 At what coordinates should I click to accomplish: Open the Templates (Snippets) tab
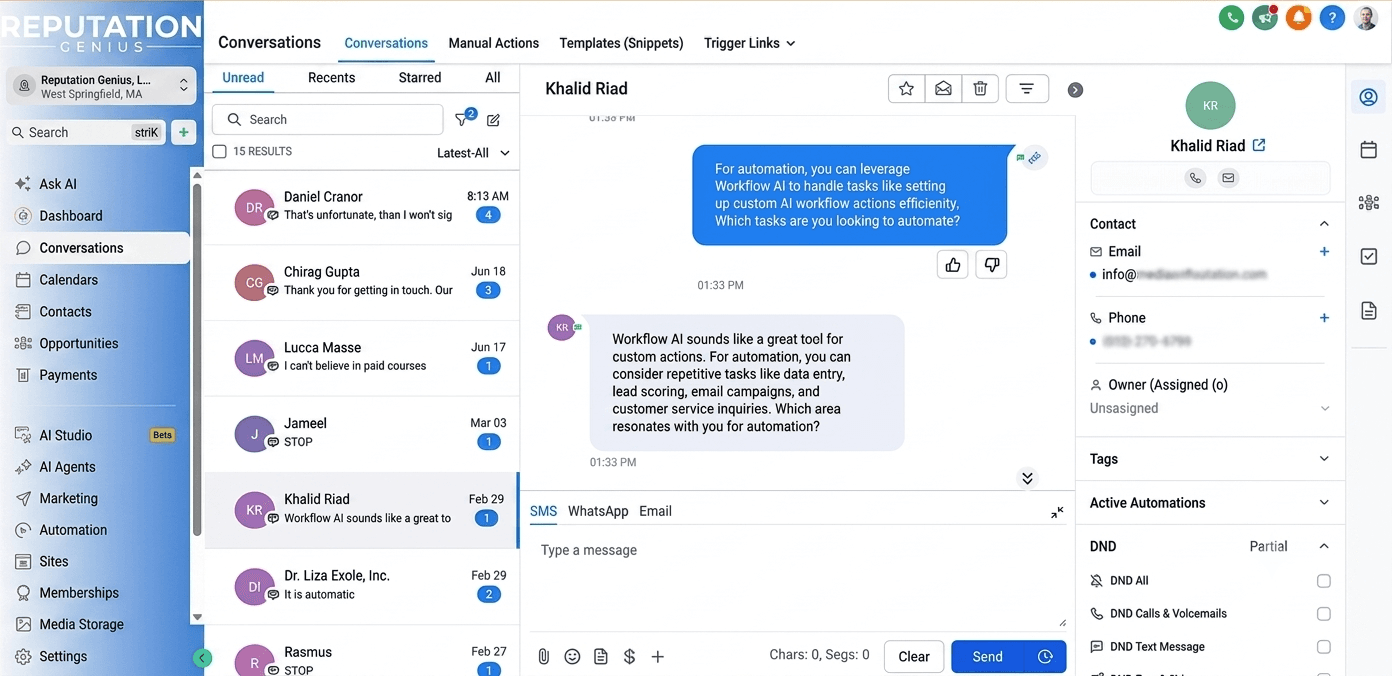[x=621, y=43]
